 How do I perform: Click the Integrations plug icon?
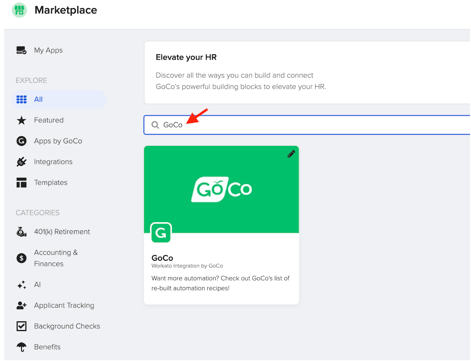[21, 162]
